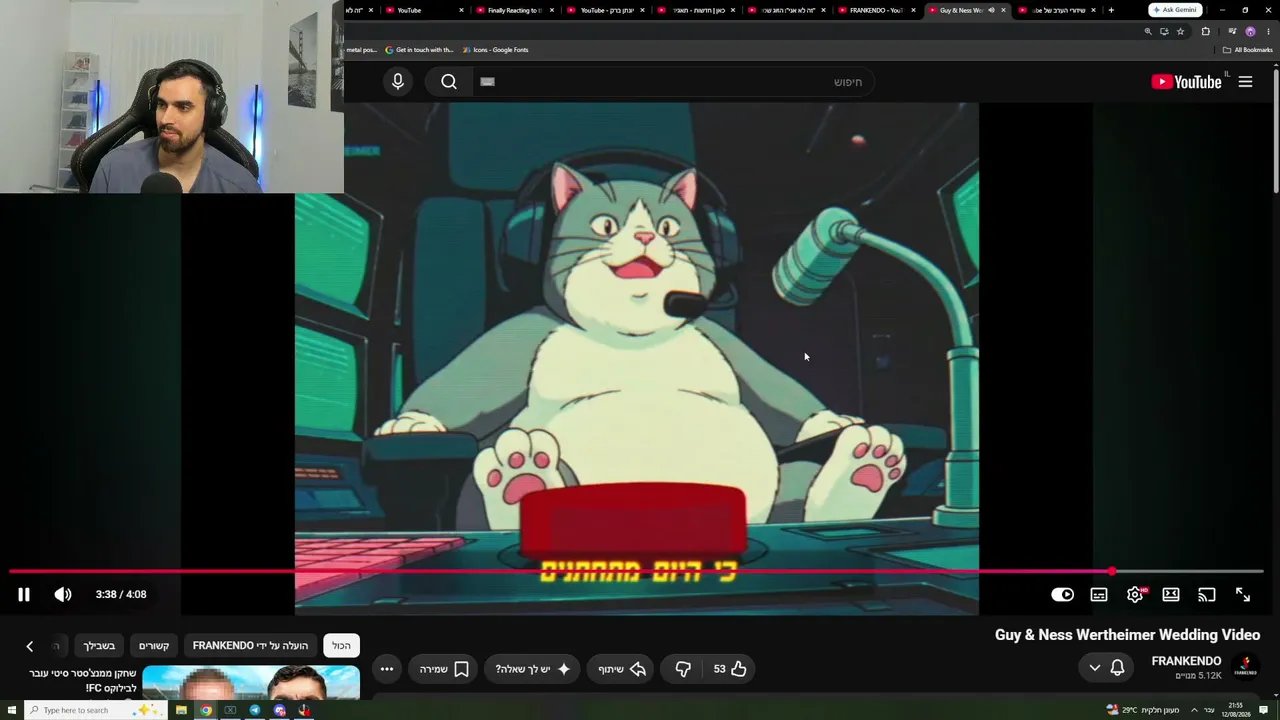Screen dimensions: 1280x720
Task: Save the video to a playlist
Action: point(444,669)
